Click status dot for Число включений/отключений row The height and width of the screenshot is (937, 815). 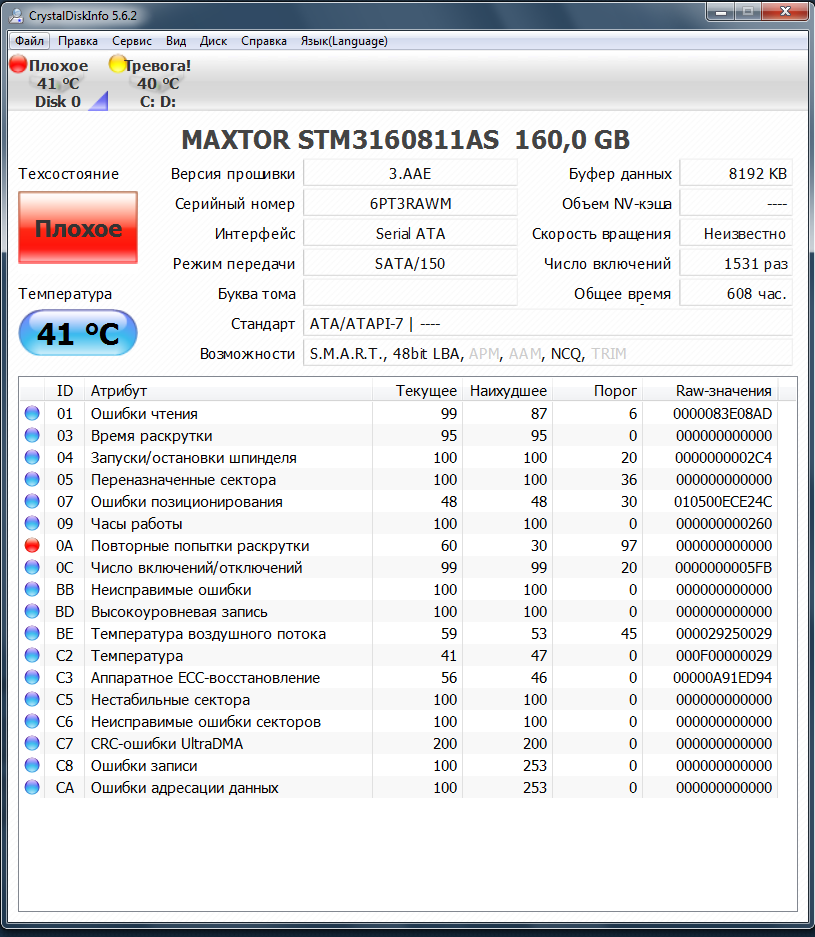[32, 568]
